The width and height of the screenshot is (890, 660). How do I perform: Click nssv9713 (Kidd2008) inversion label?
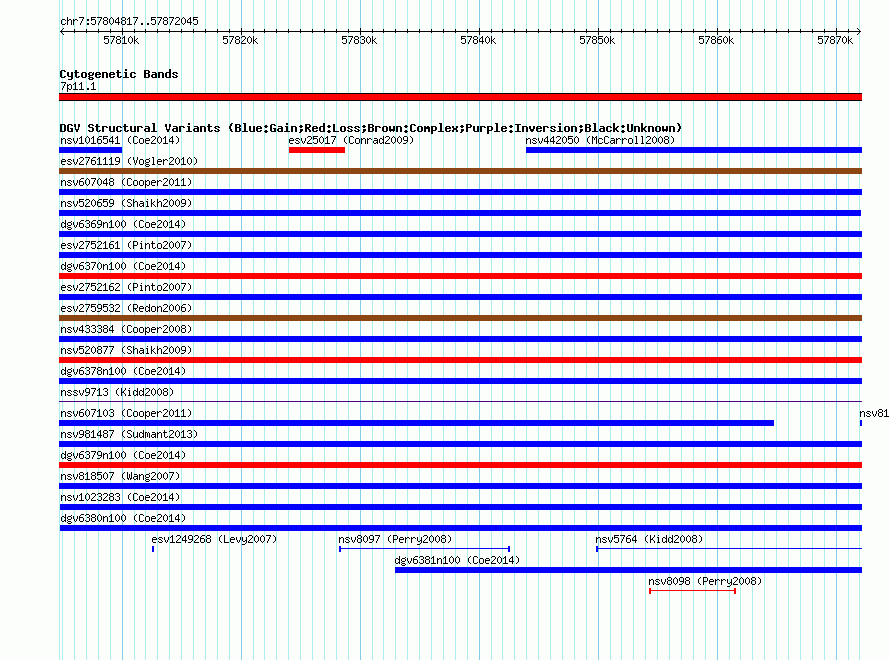[117, 392]
